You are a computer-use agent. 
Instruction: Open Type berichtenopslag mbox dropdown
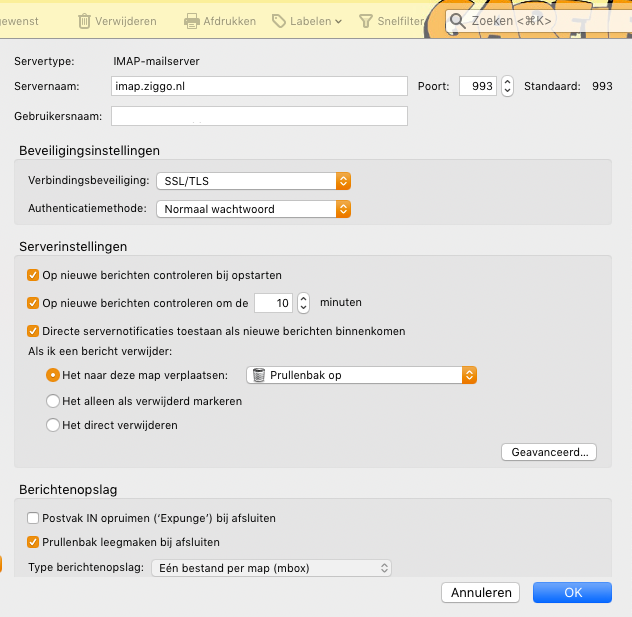(x=271, y=568)
